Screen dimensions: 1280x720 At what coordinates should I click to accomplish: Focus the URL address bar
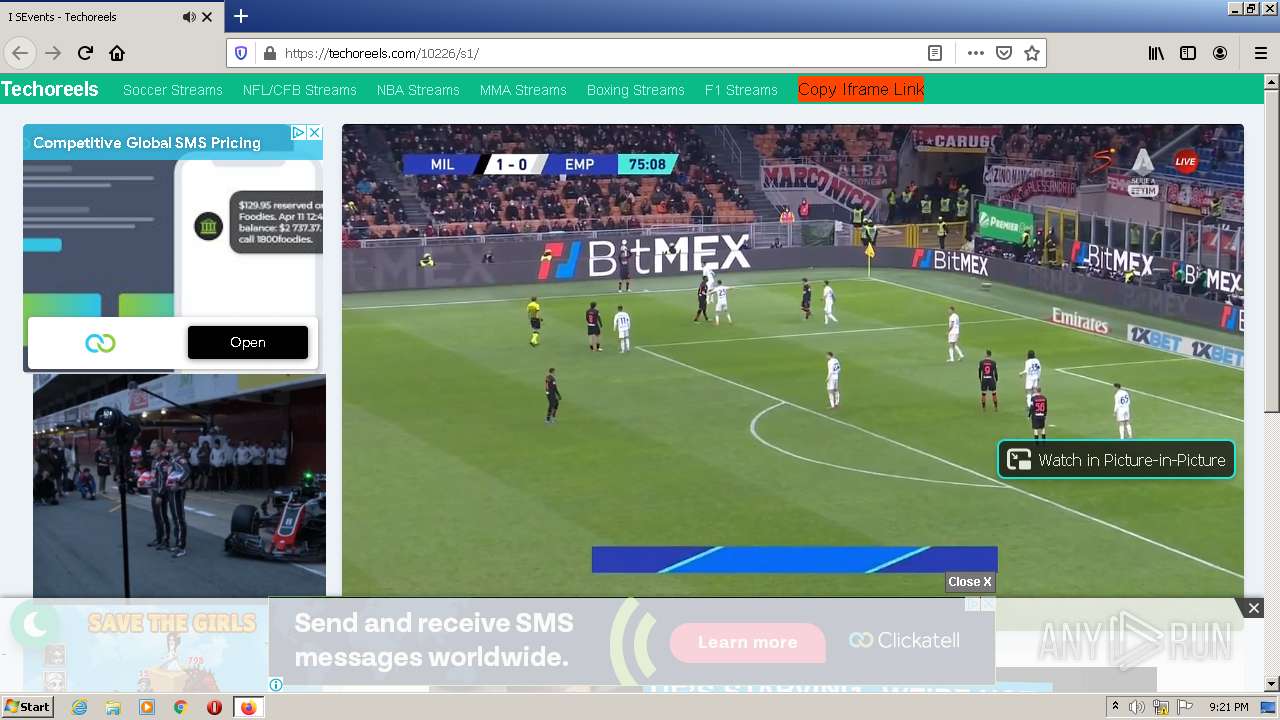(x=600, y=53)
